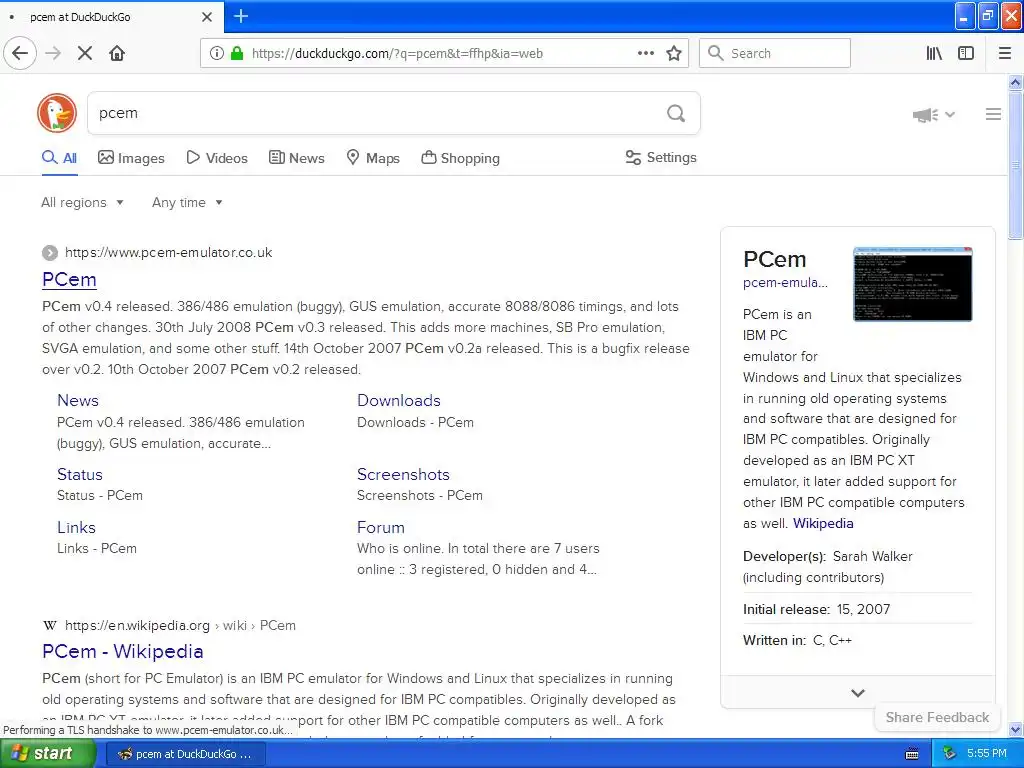Click the DuckDuckGo duck logo
This screenshot has width=1024, height=768.
pyautogui.click(x=57, y=113)
